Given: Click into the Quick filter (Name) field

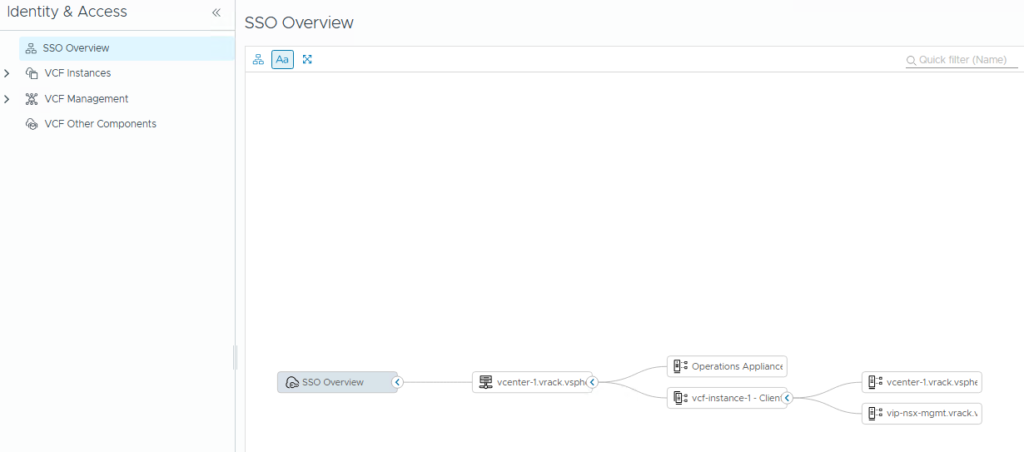Looking at the screenshot, I should pos(966,60).
